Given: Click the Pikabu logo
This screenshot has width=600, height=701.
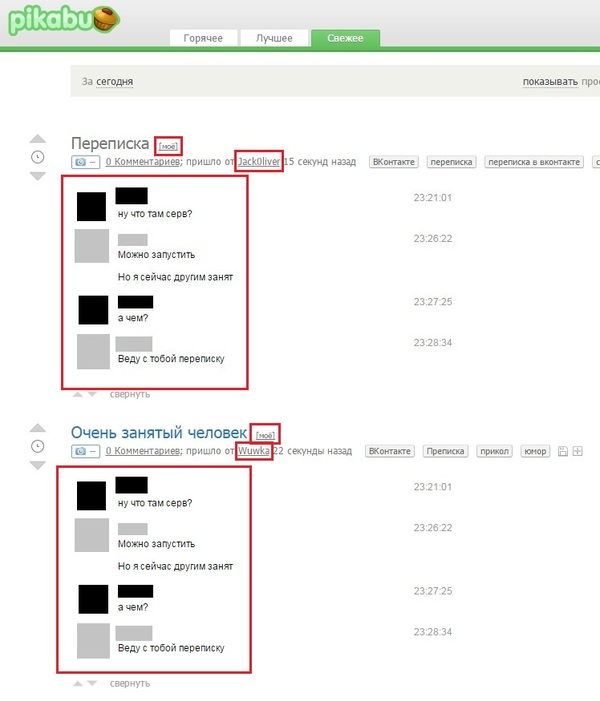Looking at the screenshot, I should pos(62,19).
